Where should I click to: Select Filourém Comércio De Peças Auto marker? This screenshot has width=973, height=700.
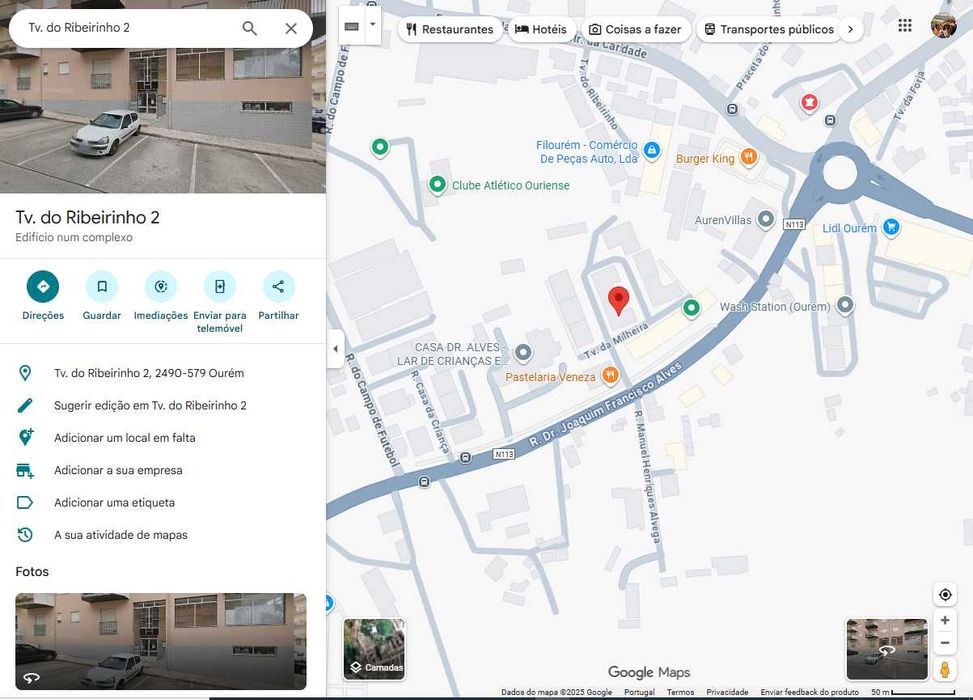tap(652, 150)
